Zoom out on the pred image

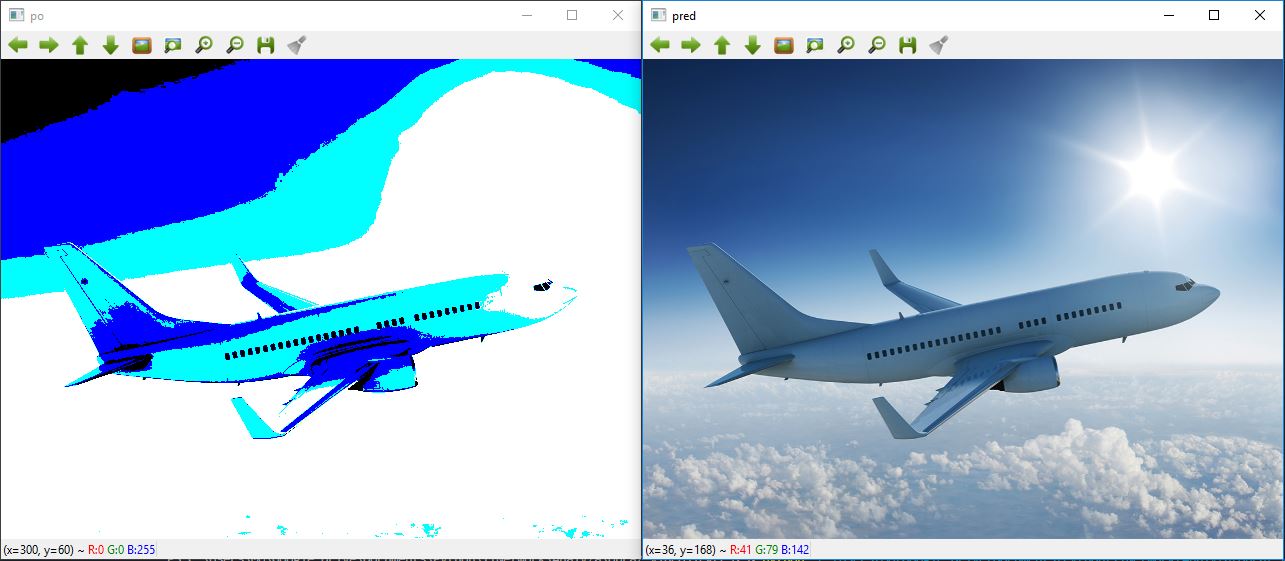(877, 45)
